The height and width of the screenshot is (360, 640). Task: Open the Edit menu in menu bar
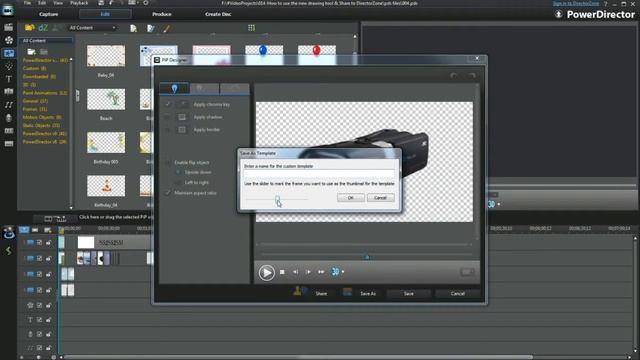pyautogui.click(x=42, y=3)
